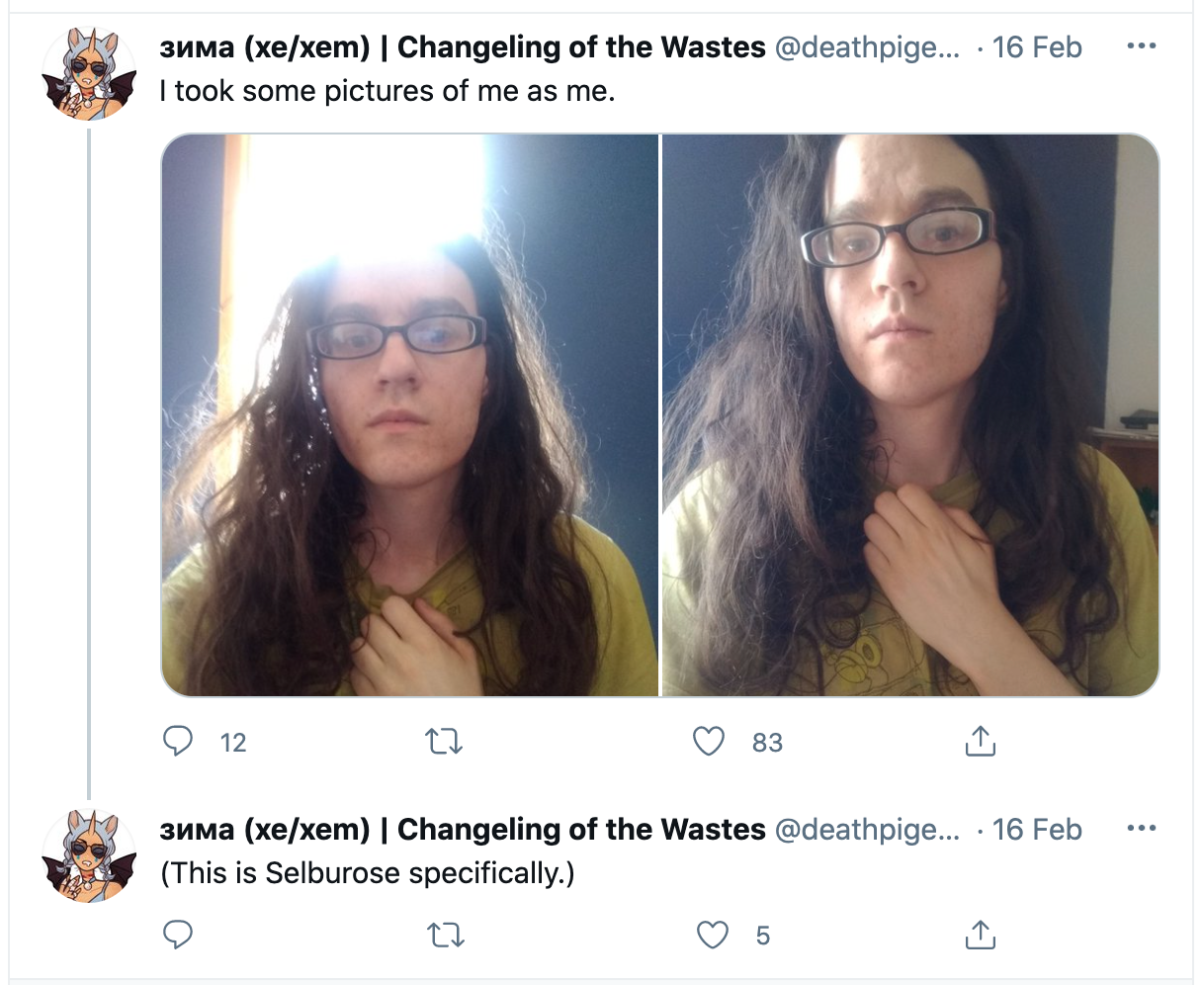Open more options menu on Selburose tweet
Screen dimensions: 1204x985
click(x=1141, y=829)
